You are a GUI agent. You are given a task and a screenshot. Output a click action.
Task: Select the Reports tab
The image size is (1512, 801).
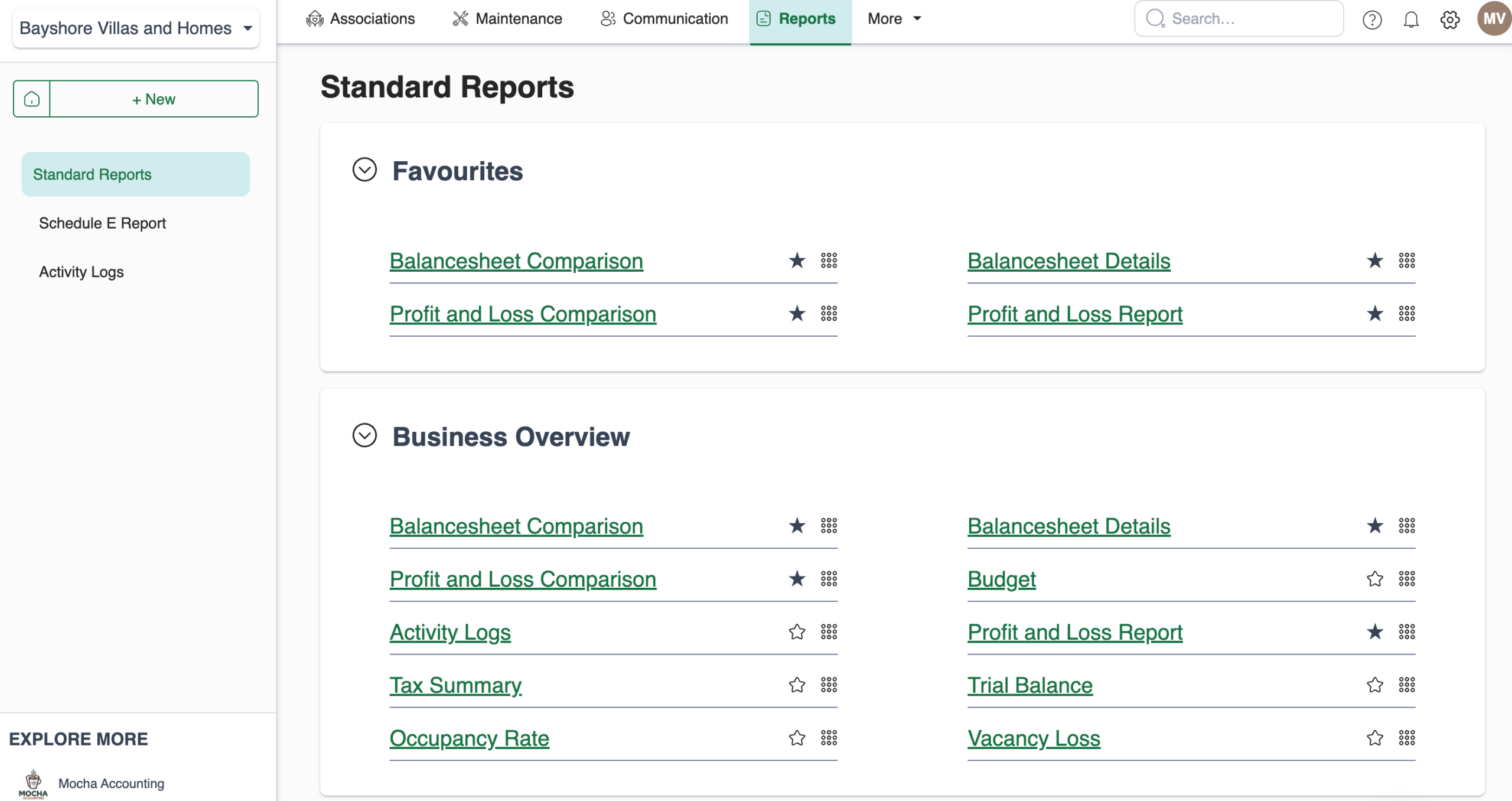[800, 21]
